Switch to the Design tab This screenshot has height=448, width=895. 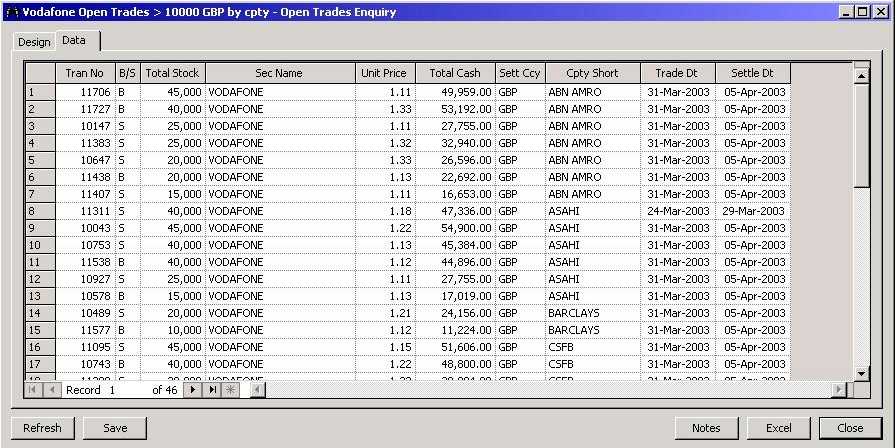33,42
